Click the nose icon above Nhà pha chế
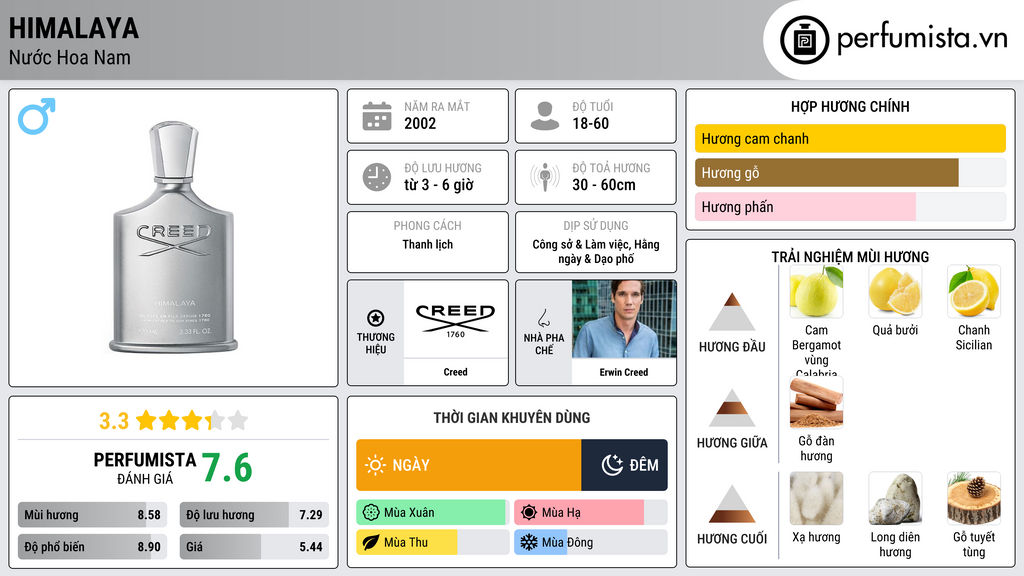1024x576 pixels. pos(543,318)
